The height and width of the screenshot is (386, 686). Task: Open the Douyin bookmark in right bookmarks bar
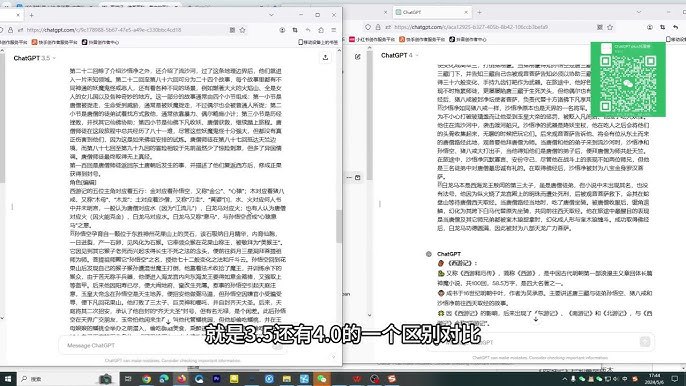(x=468, y=39)
